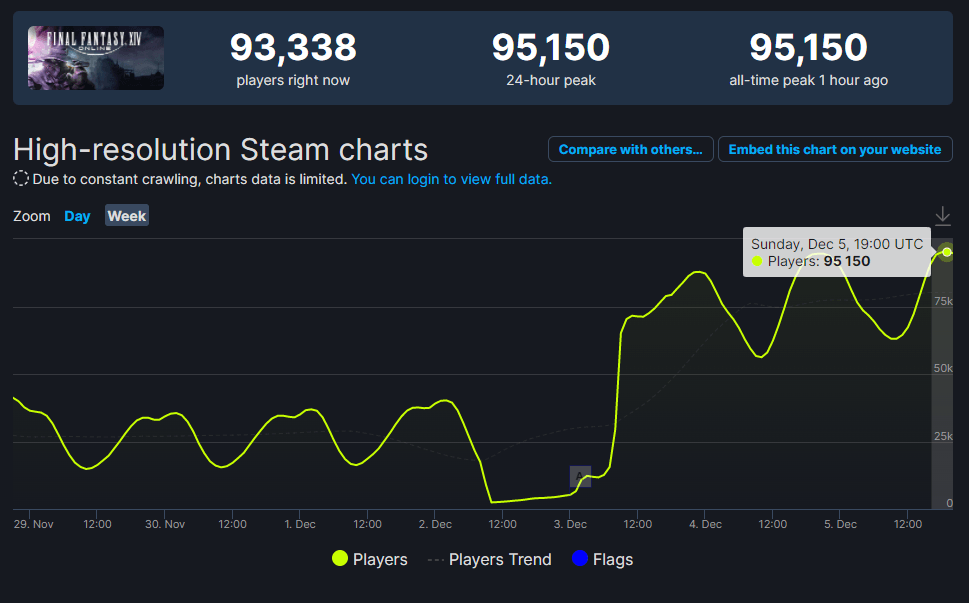Select the Week zoom option
This screenshot has width=969, height=603.
click(x=127, y=216)
